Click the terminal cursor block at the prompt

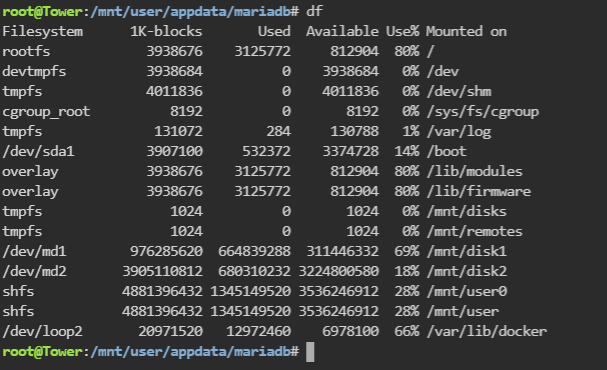[x=310, y=352]
